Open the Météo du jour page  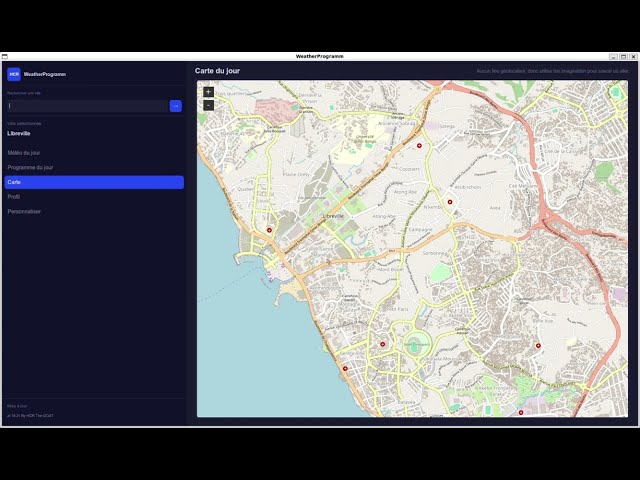click(x=94, y=153)
